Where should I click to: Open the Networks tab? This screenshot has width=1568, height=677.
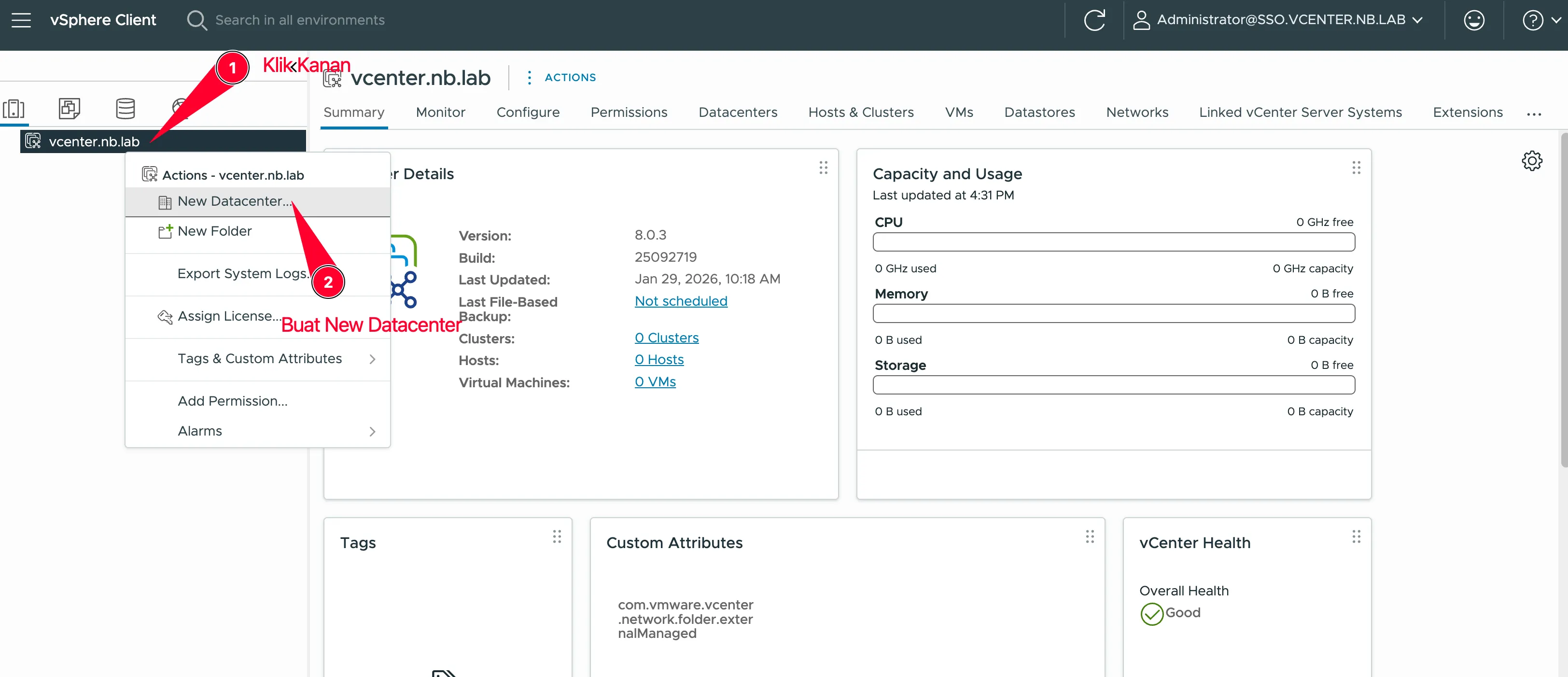(1137, 113)
